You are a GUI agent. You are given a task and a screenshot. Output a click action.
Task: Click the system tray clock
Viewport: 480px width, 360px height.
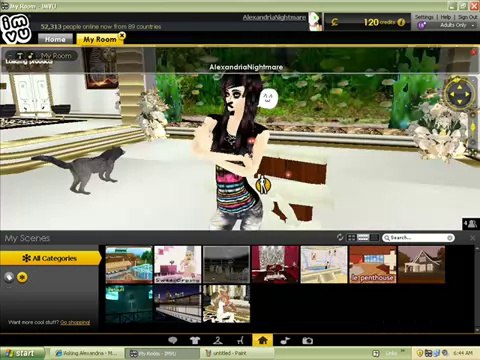(463, 353)
